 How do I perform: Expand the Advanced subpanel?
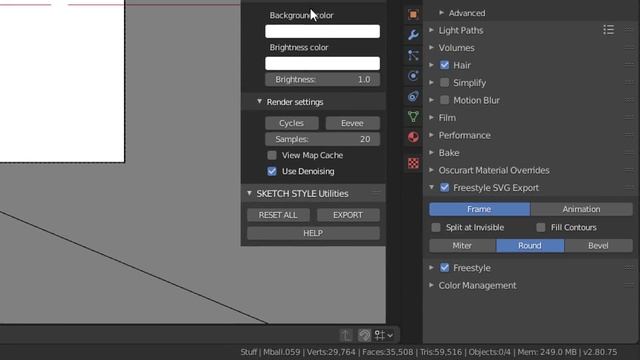click(442, 13)
